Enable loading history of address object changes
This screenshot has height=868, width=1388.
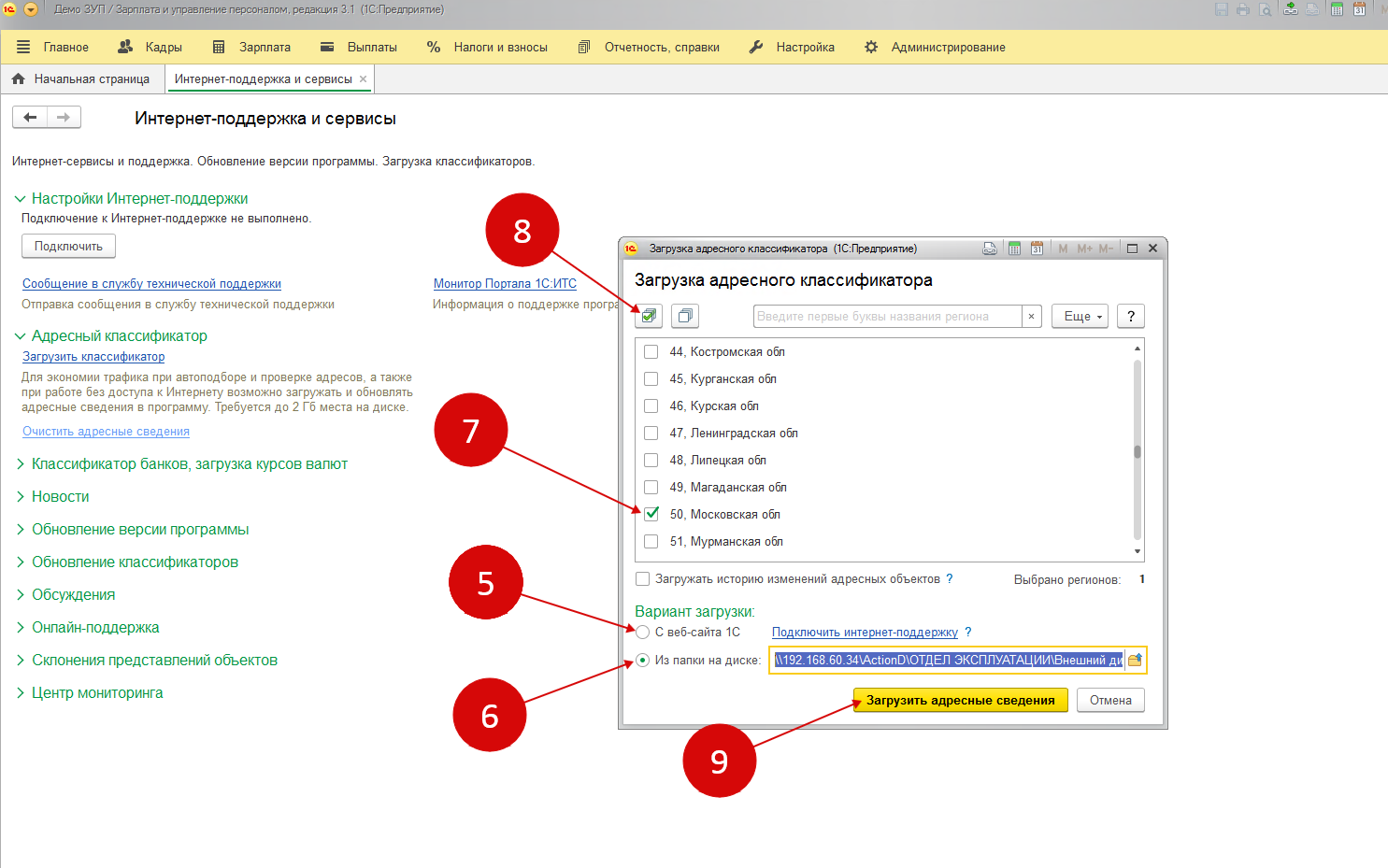[x=643, y=579]
